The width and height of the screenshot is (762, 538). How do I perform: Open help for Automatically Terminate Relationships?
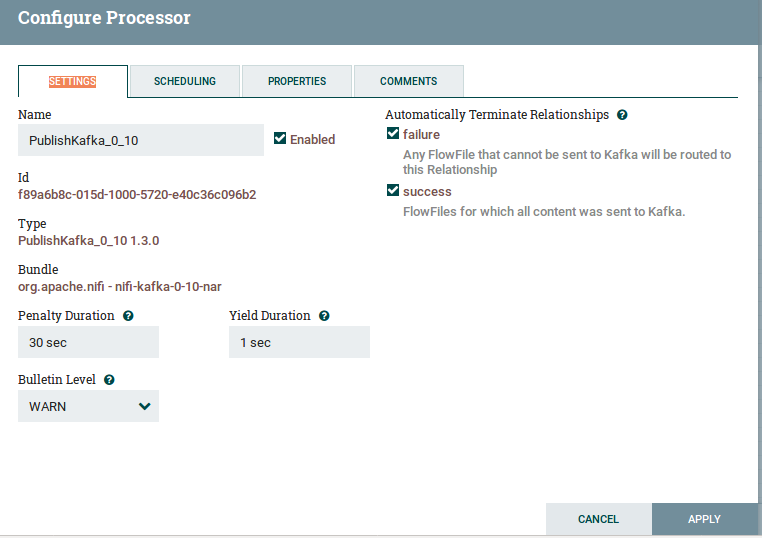[x=622, y=115]
